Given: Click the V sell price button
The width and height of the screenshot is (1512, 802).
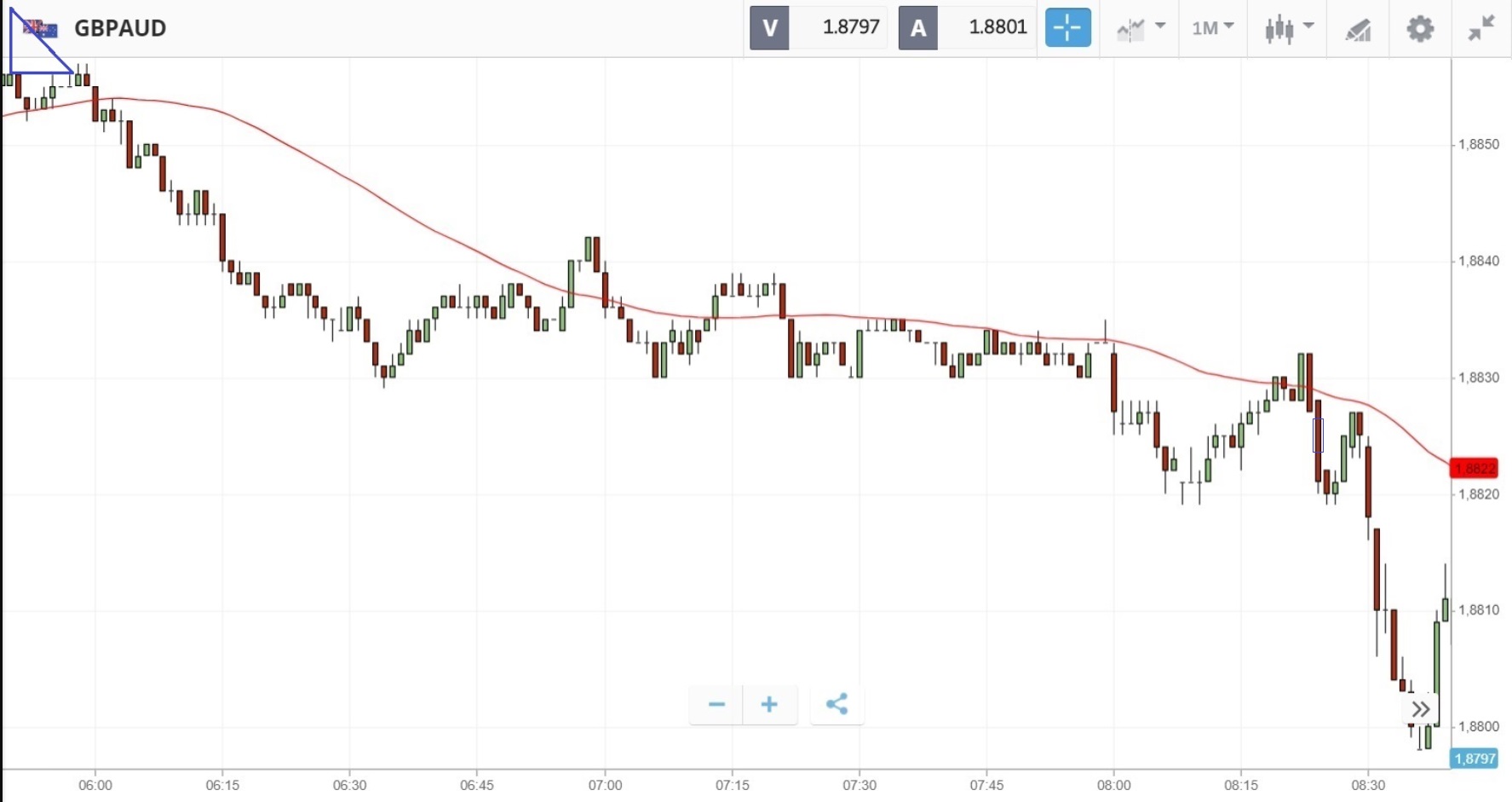Looking at the screenshot, I should (769, 28).
